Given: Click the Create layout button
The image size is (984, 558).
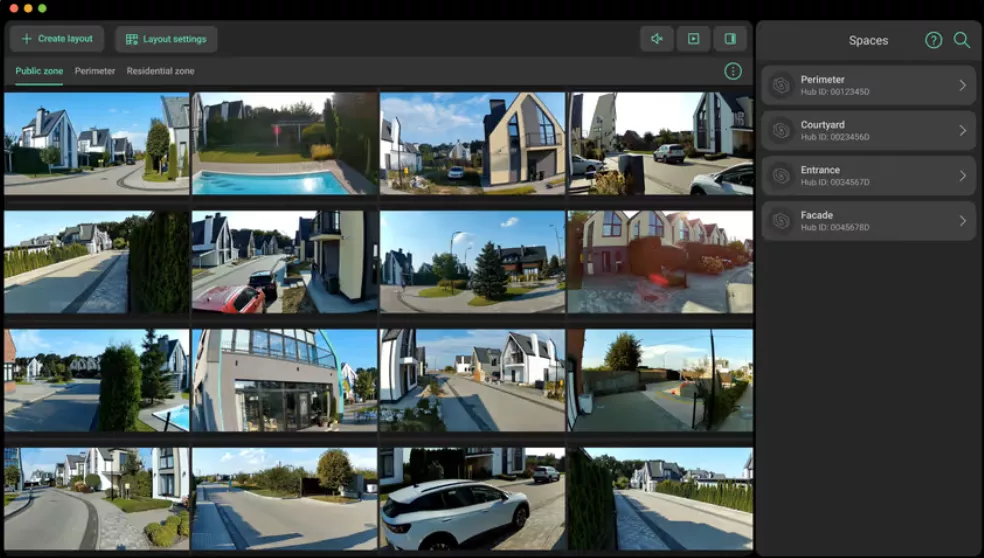Looking at the screenshot, I should click(57, 39).
